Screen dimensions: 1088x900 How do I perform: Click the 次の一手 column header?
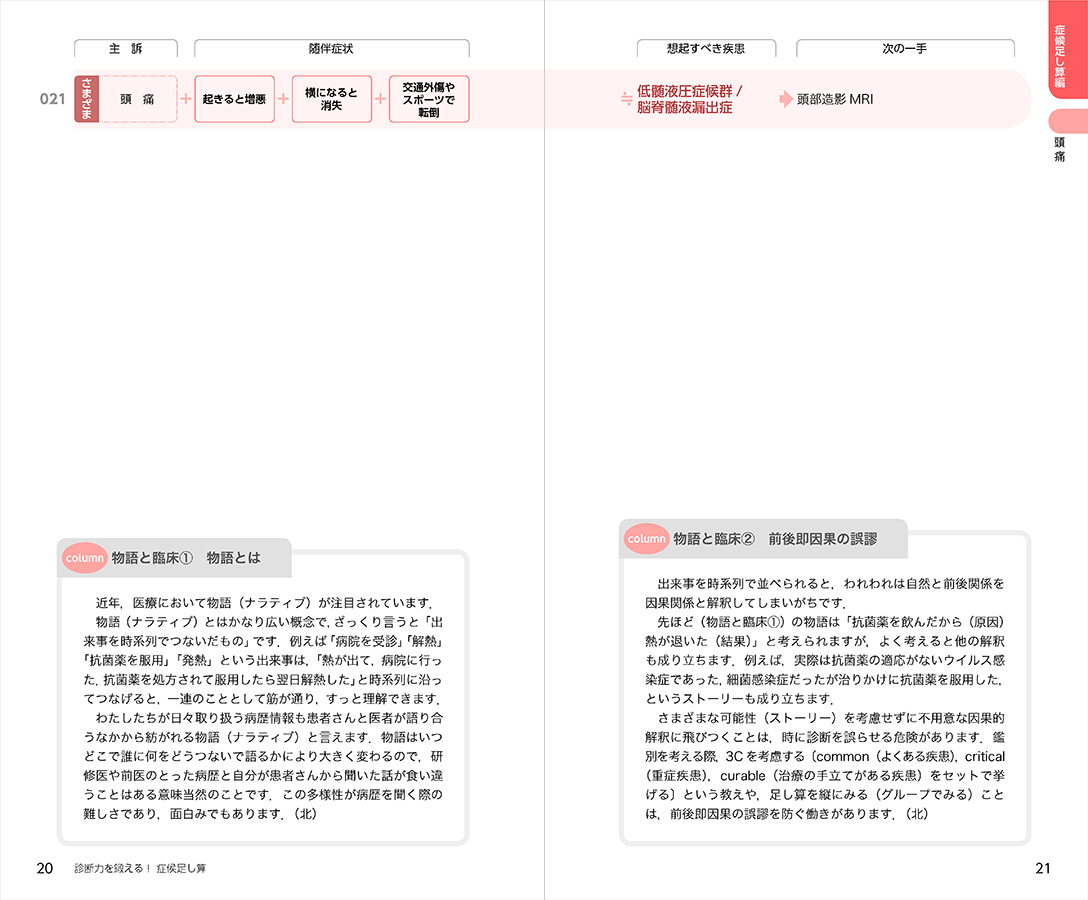904,48
